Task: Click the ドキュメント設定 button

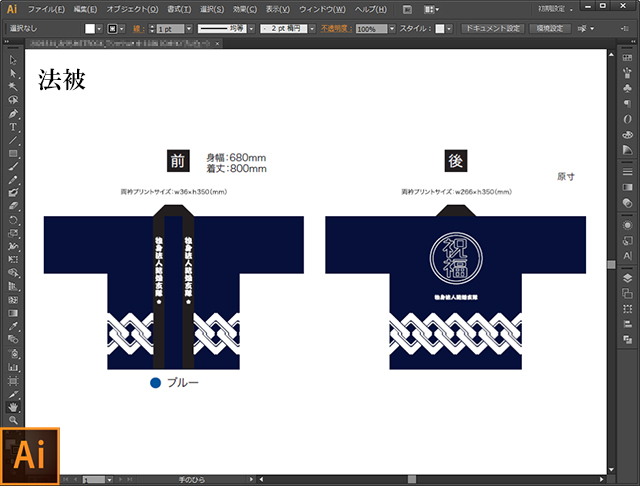Action: pyautogui.click(x=492, y=30)
